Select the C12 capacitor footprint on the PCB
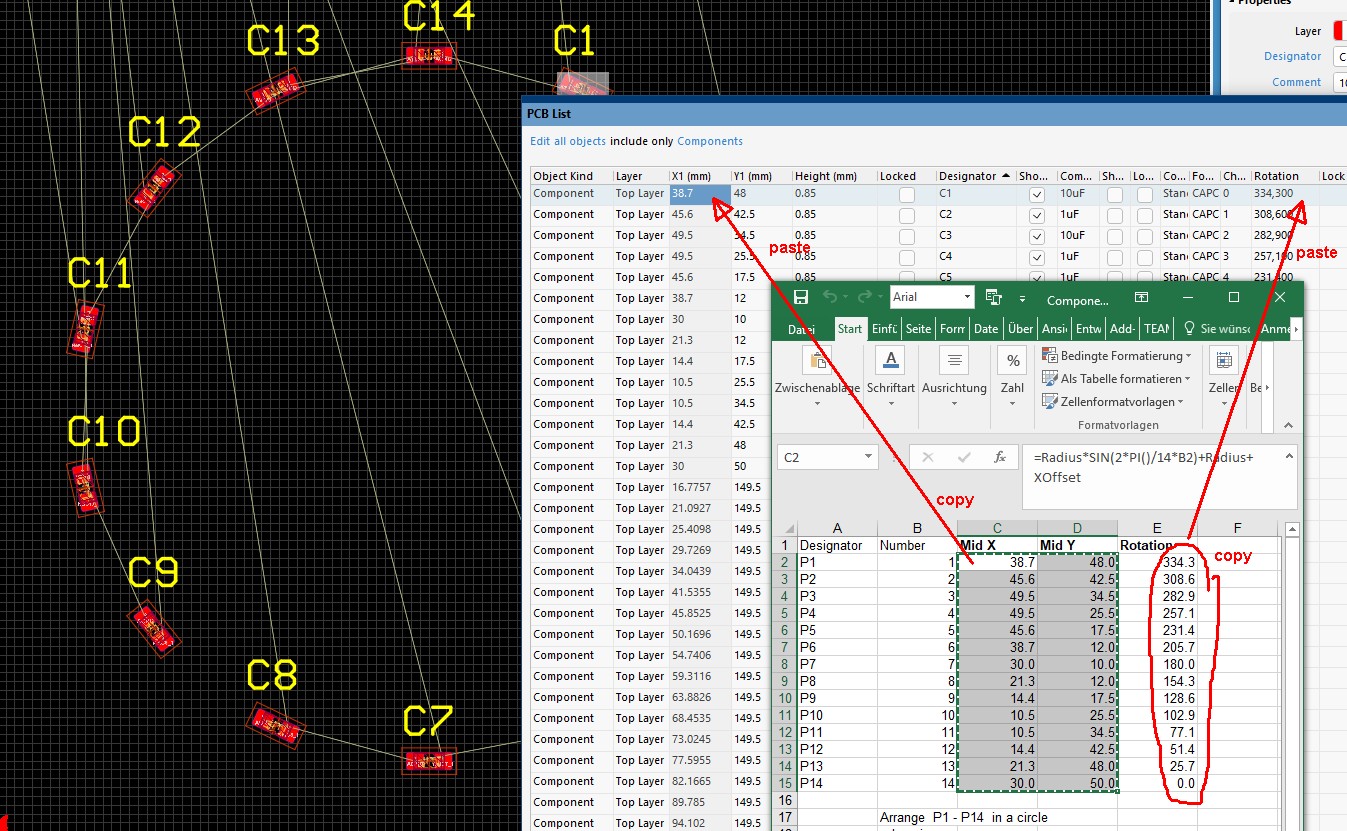1347x831 pixels. coord(156,187)
